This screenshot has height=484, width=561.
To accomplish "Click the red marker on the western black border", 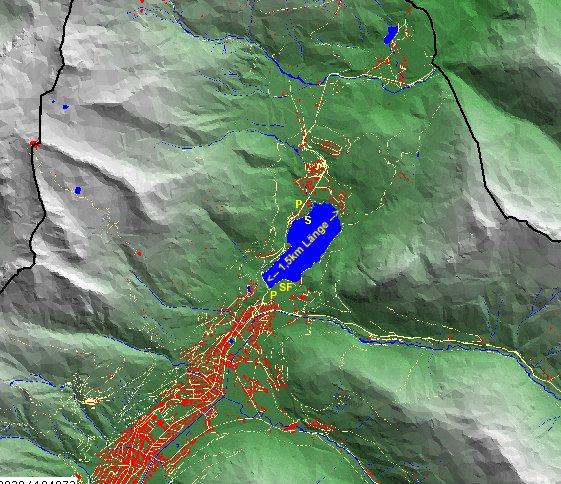I will [35, 144].
